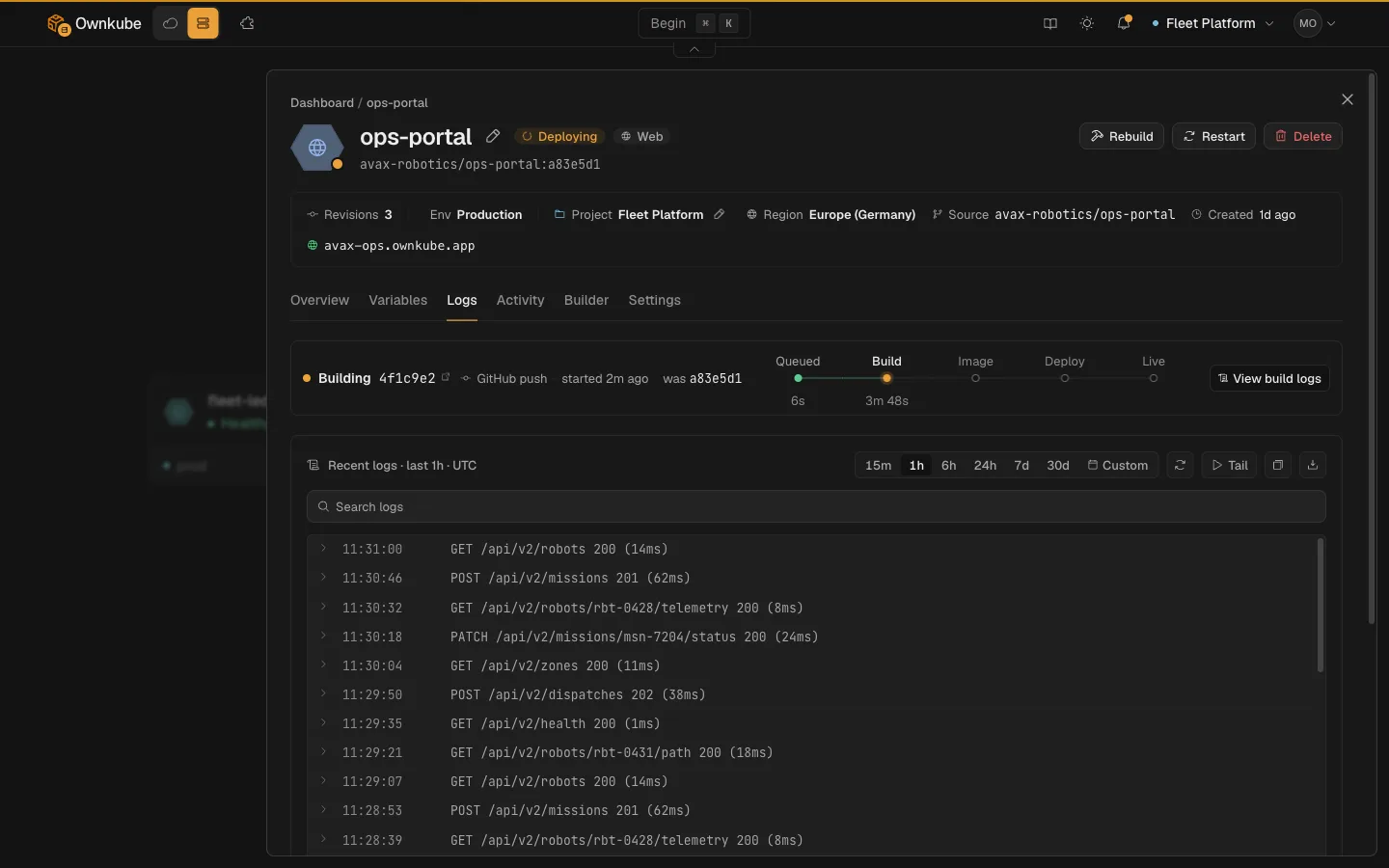The height and width of the screenshot is (868, 1389).
Task: Toggle the light/dark theme sun icon
Action: [x=1087, y=23]
